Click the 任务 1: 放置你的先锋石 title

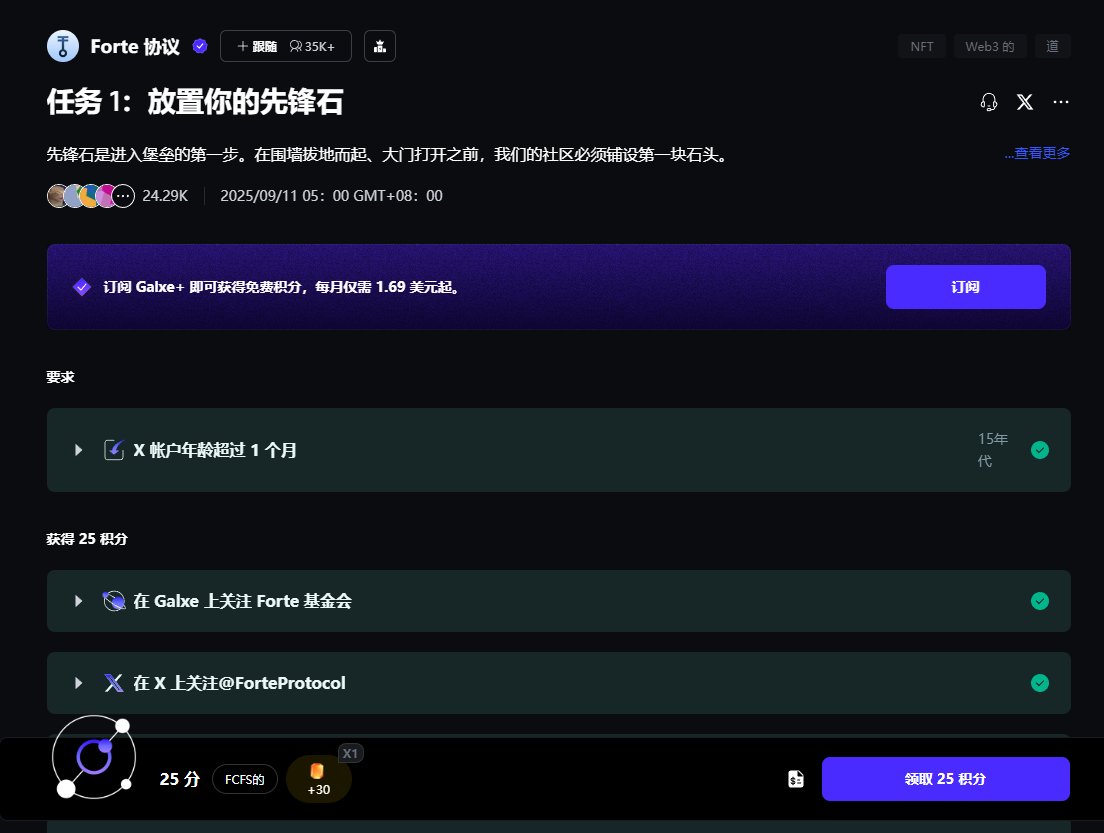tap(194, 101)
